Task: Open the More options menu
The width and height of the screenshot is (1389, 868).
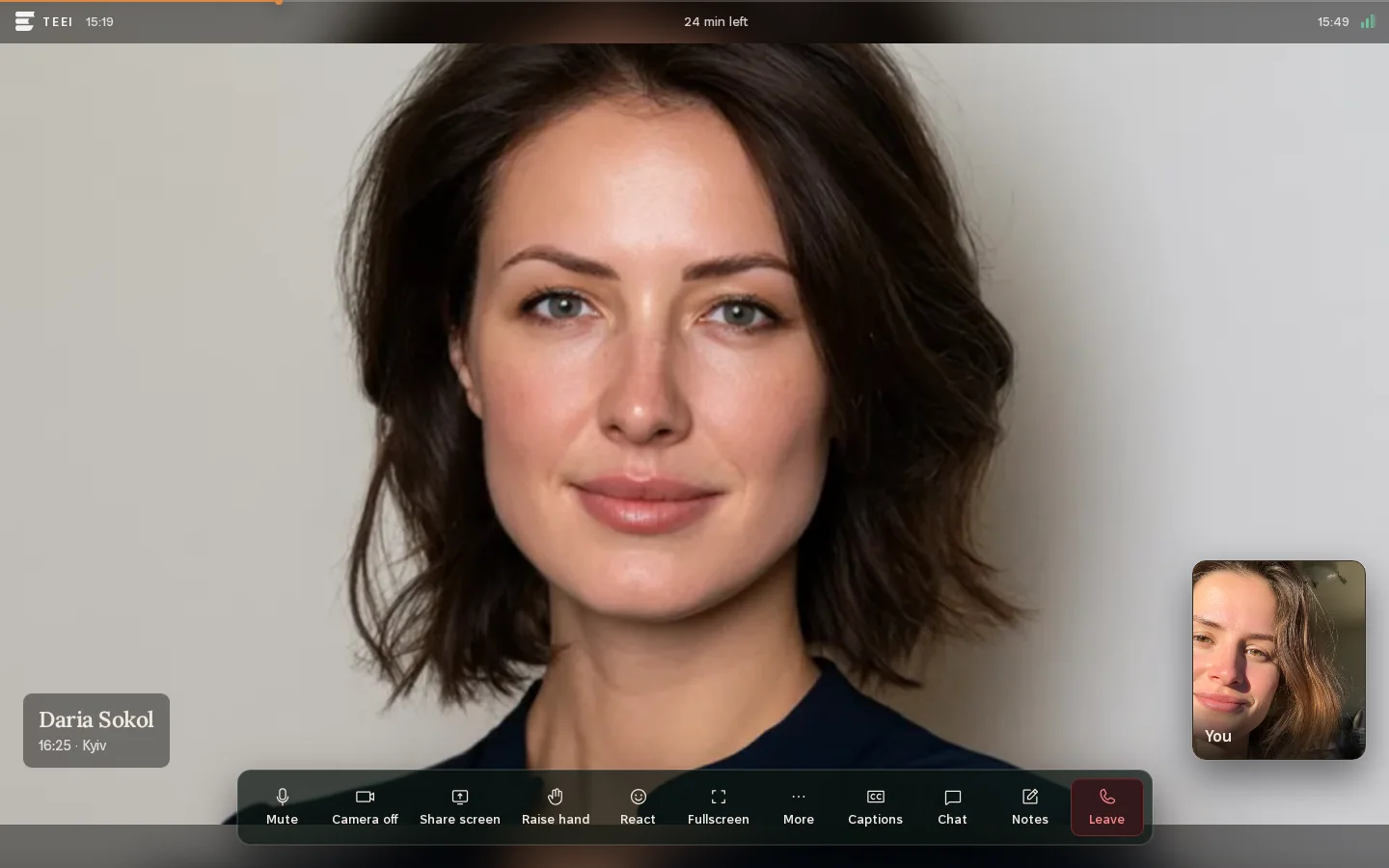Action: (x=799, y=807)
